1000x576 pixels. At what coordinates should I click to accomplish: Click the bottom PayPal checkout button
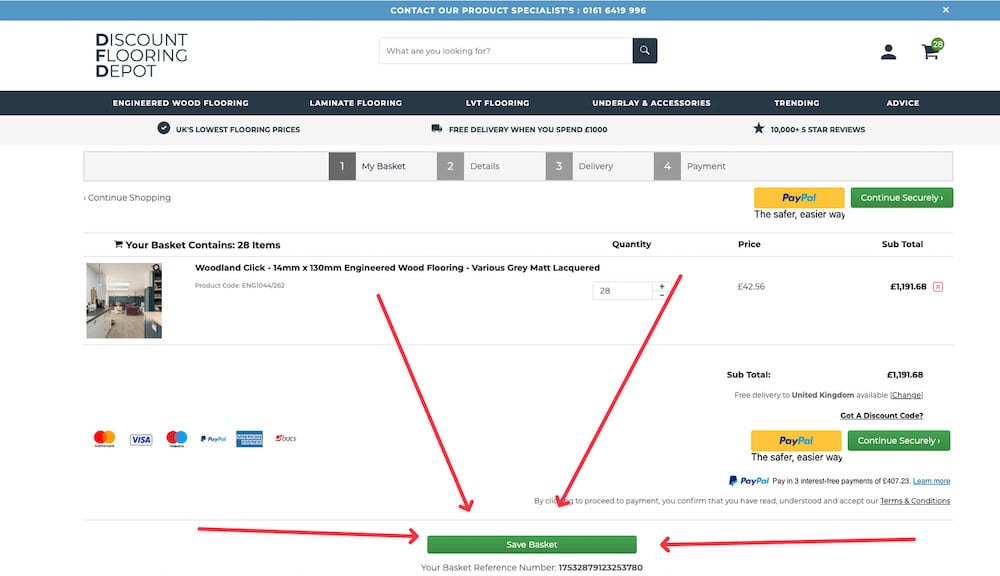point(796,441)
